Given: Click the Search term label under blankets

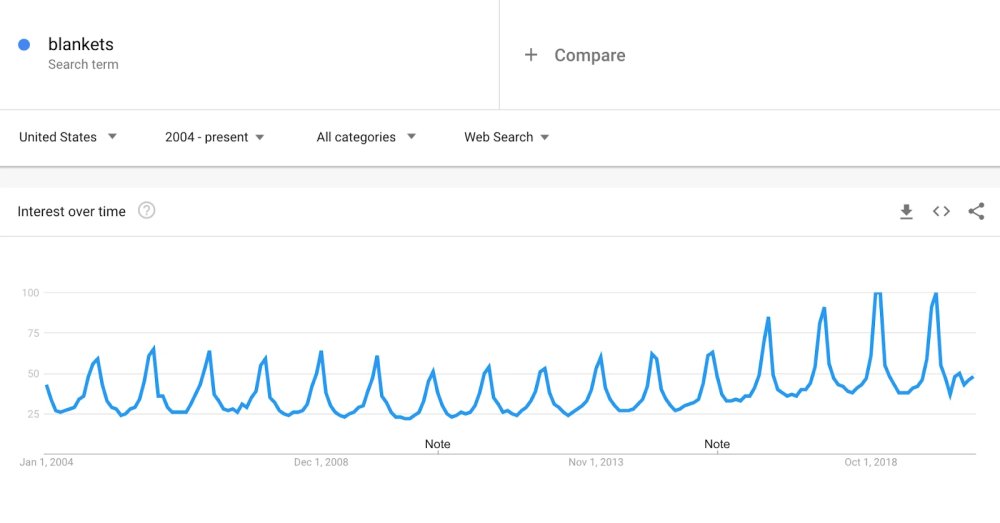Looking at the screenshot, I should pos(83,64).
